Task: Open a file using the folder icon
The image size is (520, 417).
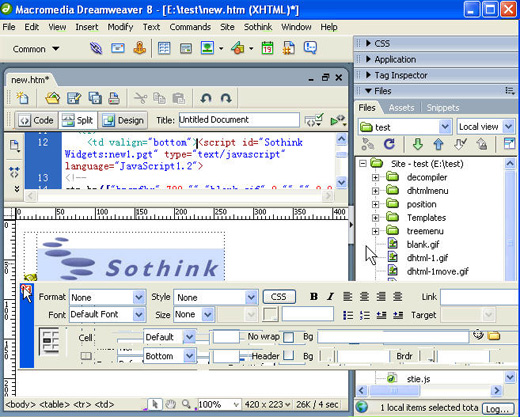Action: (x=53, y=98)
